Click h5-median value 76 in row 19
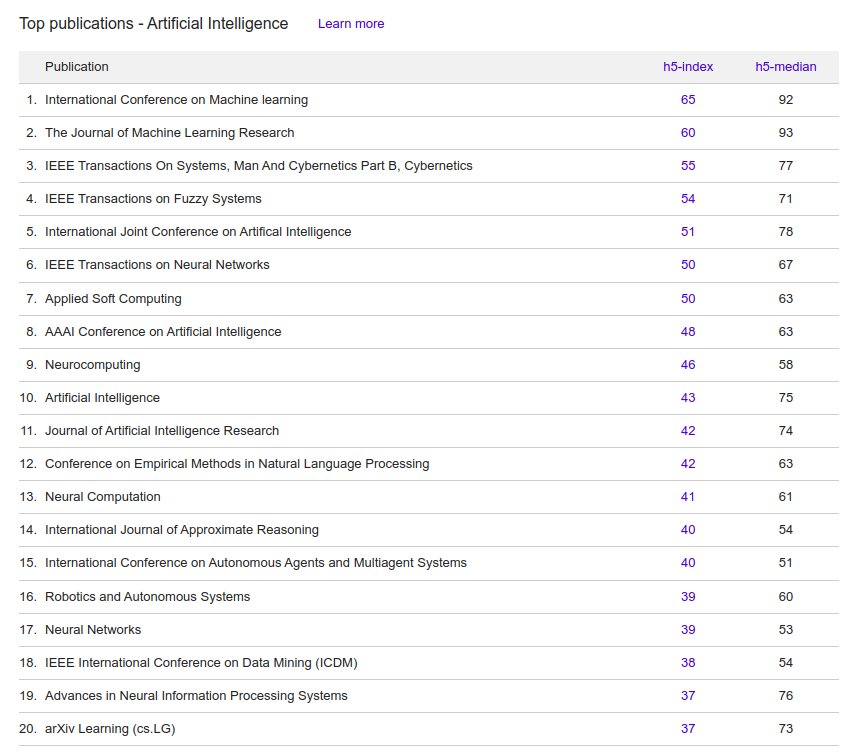The height and width of the screenshot is (754, 852). click(x=786, y=696)
